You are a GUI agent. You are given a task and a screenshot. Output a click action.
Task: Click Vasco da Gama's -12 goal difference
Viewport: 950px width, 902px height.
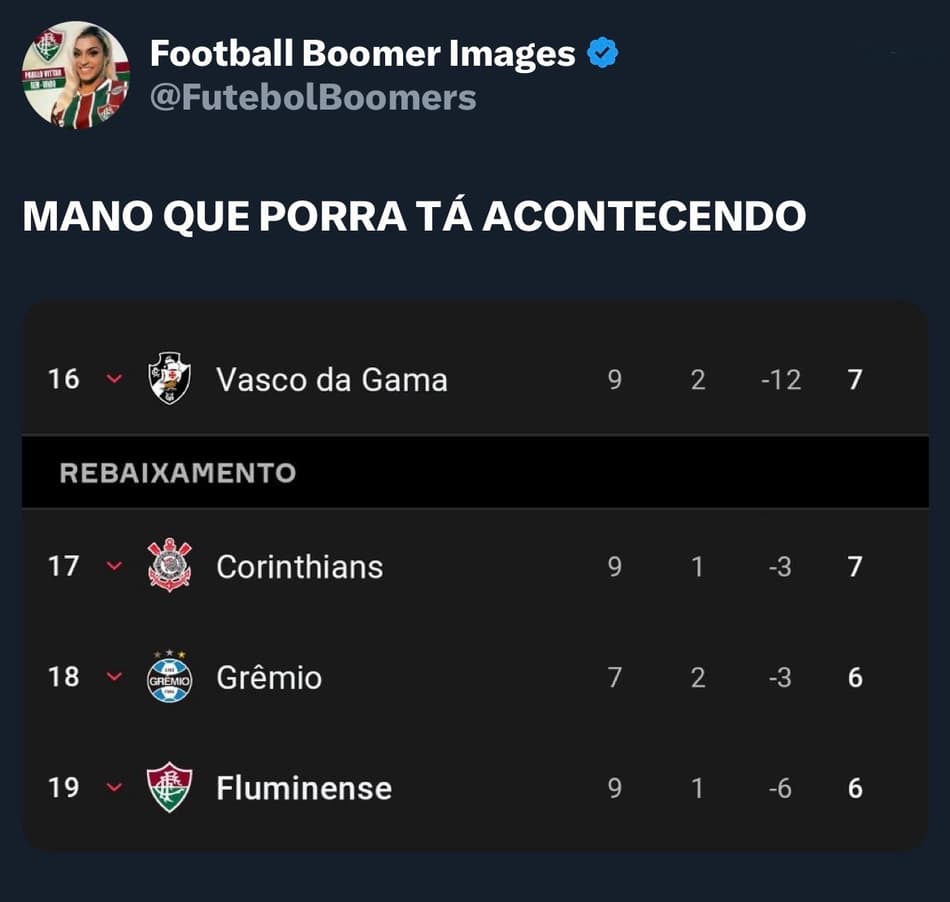[781, 380]
